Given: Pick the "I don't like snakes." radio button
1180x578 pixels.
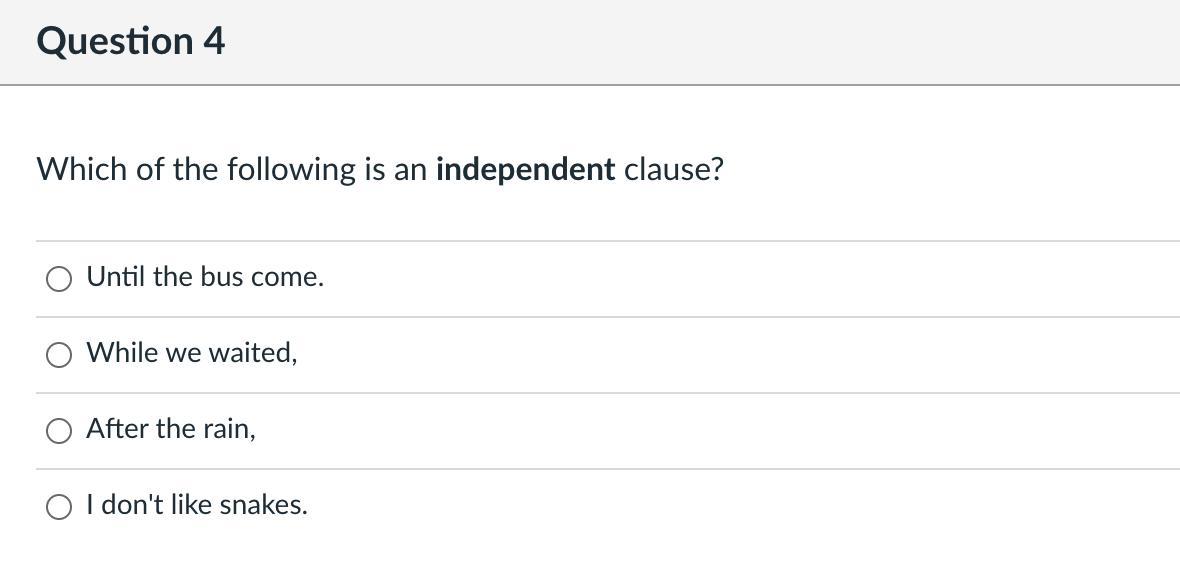Looking at the screenshot, I should coord(59,507).
